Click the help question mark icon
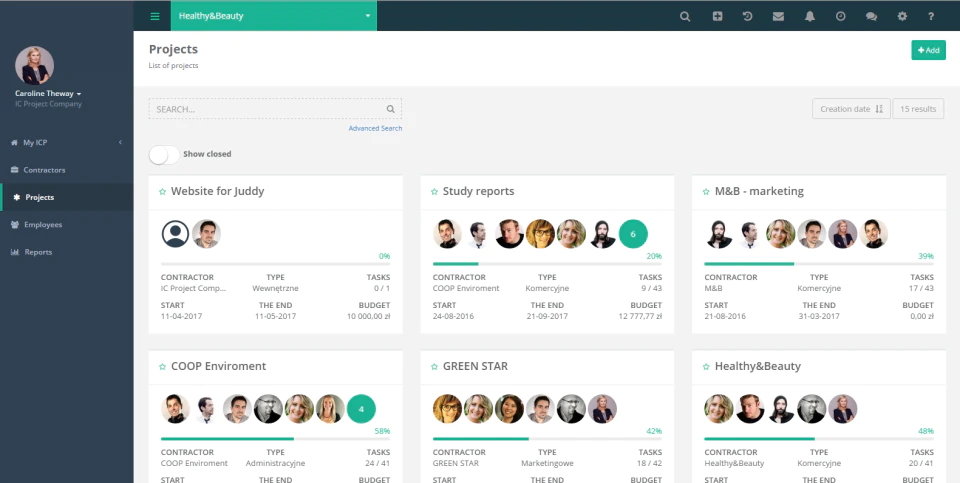 pyautogui.click(x=931, y=17)
